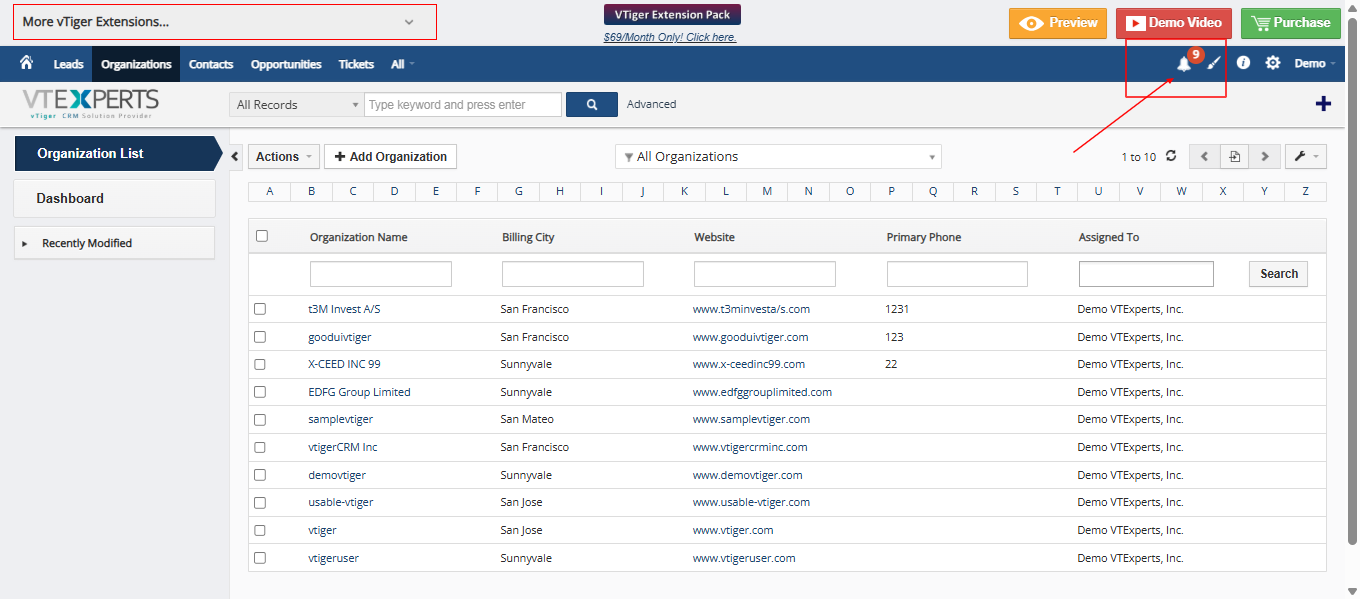The image size is (1360, 599).
Task: Open the All Records search scope dropdown
Action: pyautogui.click(x=296, y=104)
